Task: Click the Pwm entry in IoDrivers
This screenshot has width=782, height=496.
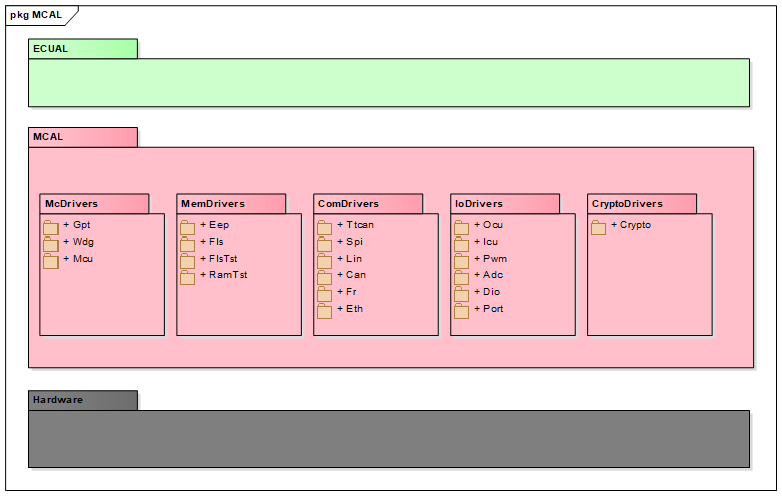Action: coord(495,259)
